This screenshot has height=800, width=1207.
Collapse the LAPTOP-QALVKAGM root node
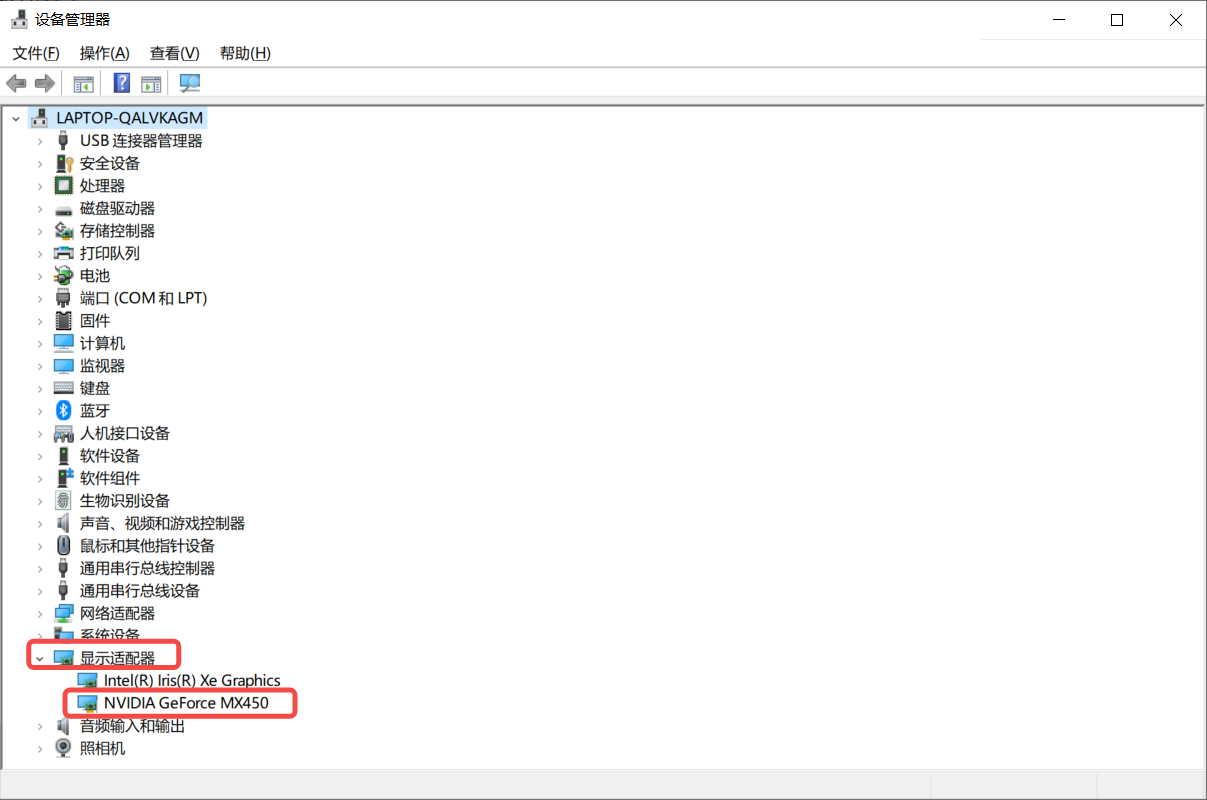click(x=15, y=119)
